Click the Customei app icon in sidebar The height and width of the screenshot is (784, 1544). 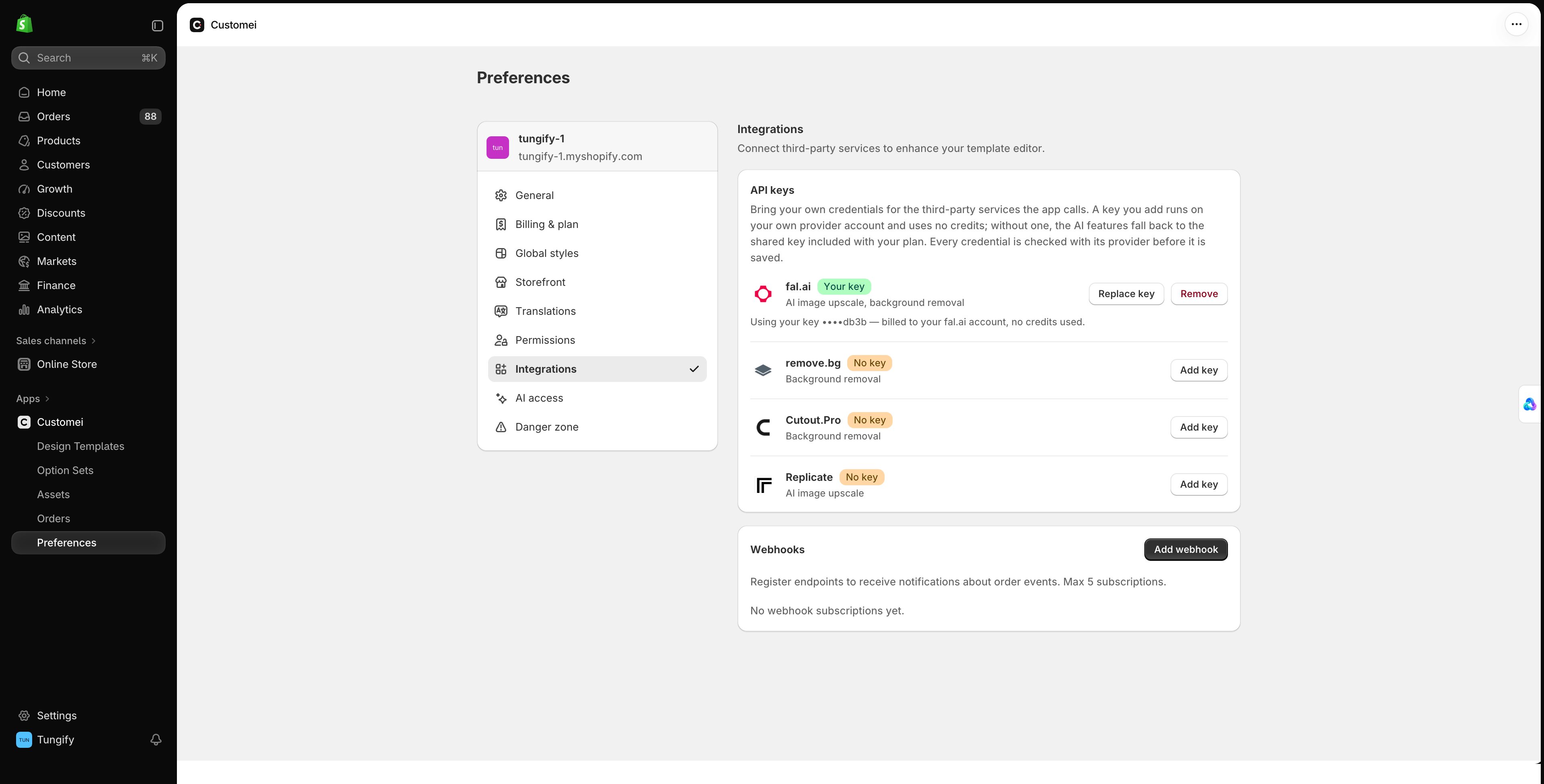coord(24,422)
